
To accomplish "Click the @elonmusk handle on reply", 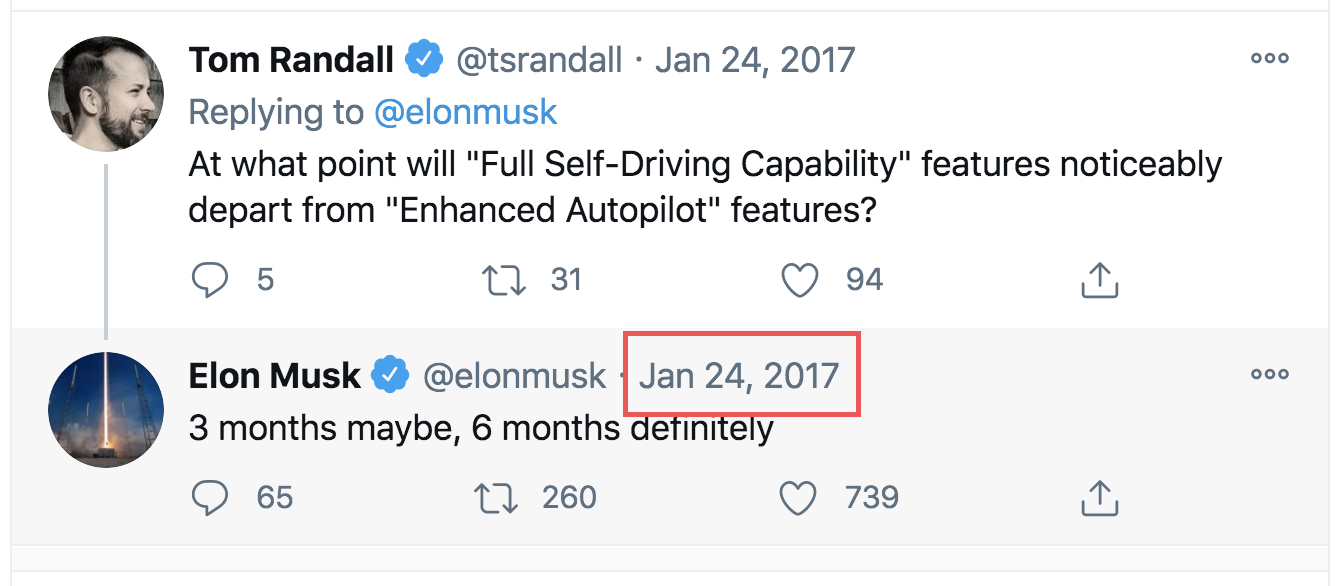I will coord(514,376).
